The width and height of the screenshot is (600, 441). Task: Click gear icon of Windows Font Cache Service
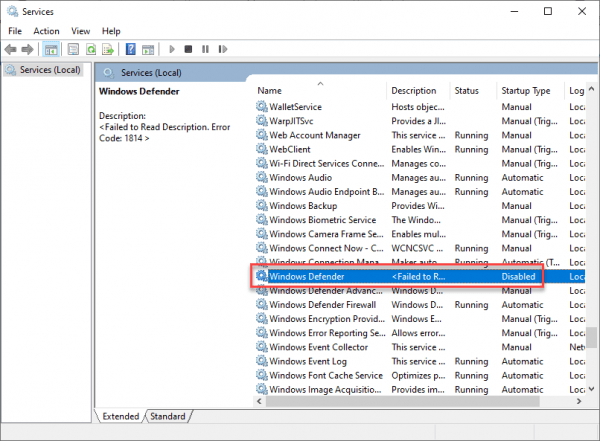coord(261,375)
